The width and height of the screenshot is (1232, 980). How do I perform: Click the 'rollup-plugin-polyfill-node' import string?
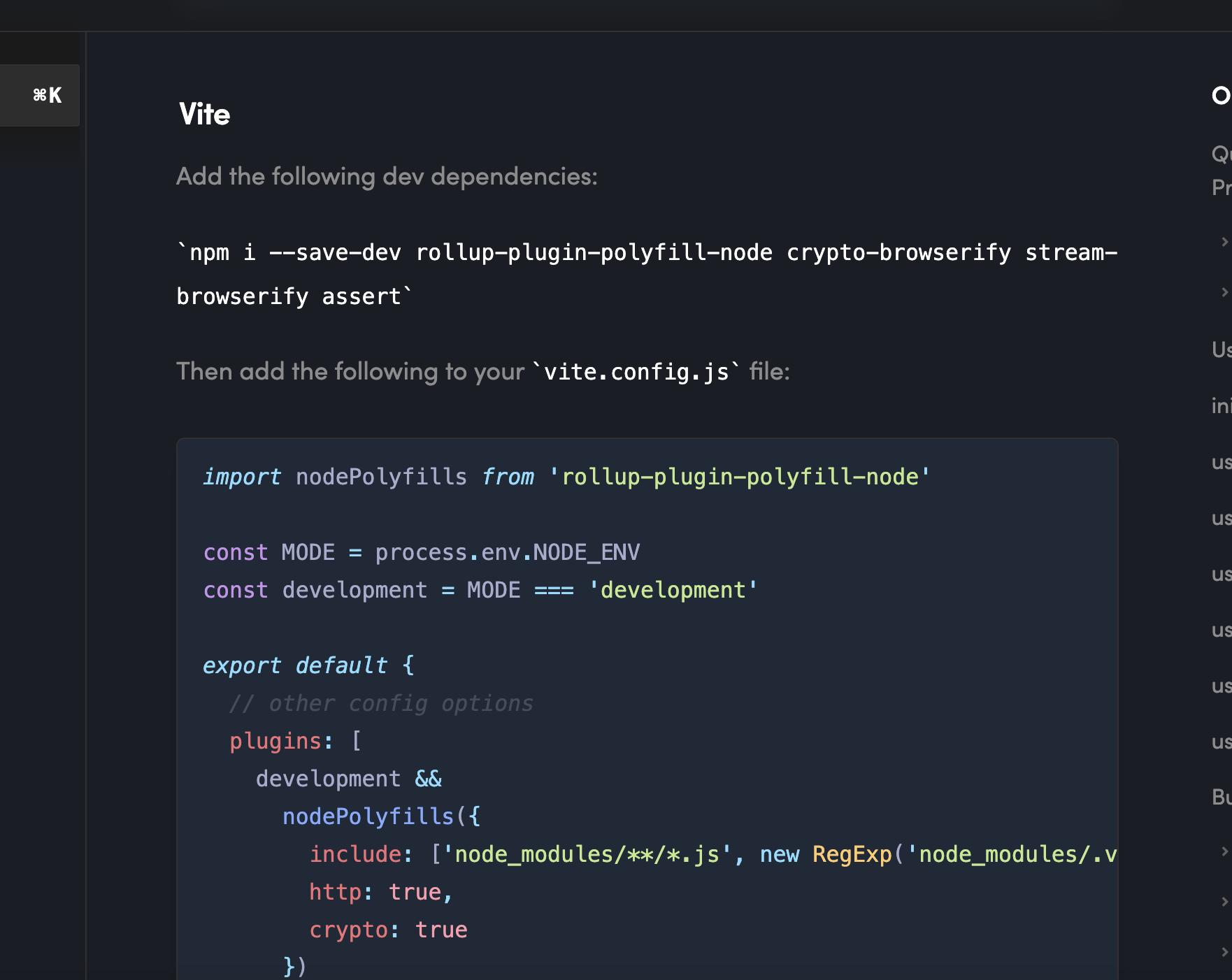point(740,477)
